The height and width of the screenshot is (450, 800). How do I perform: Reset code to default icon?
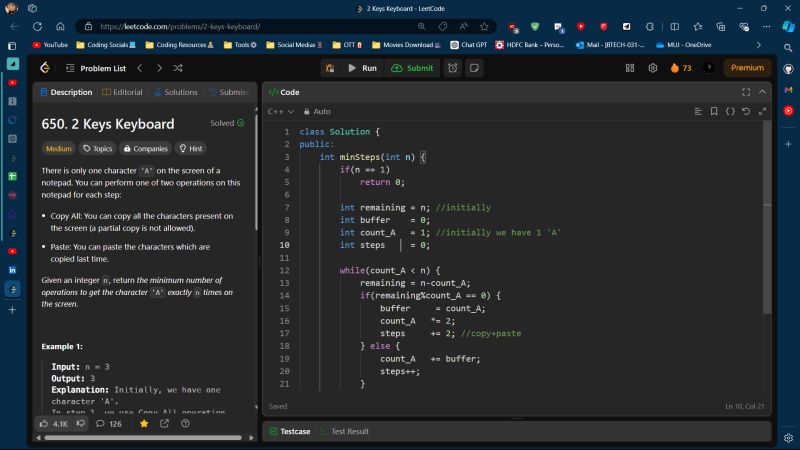(746, 111)
